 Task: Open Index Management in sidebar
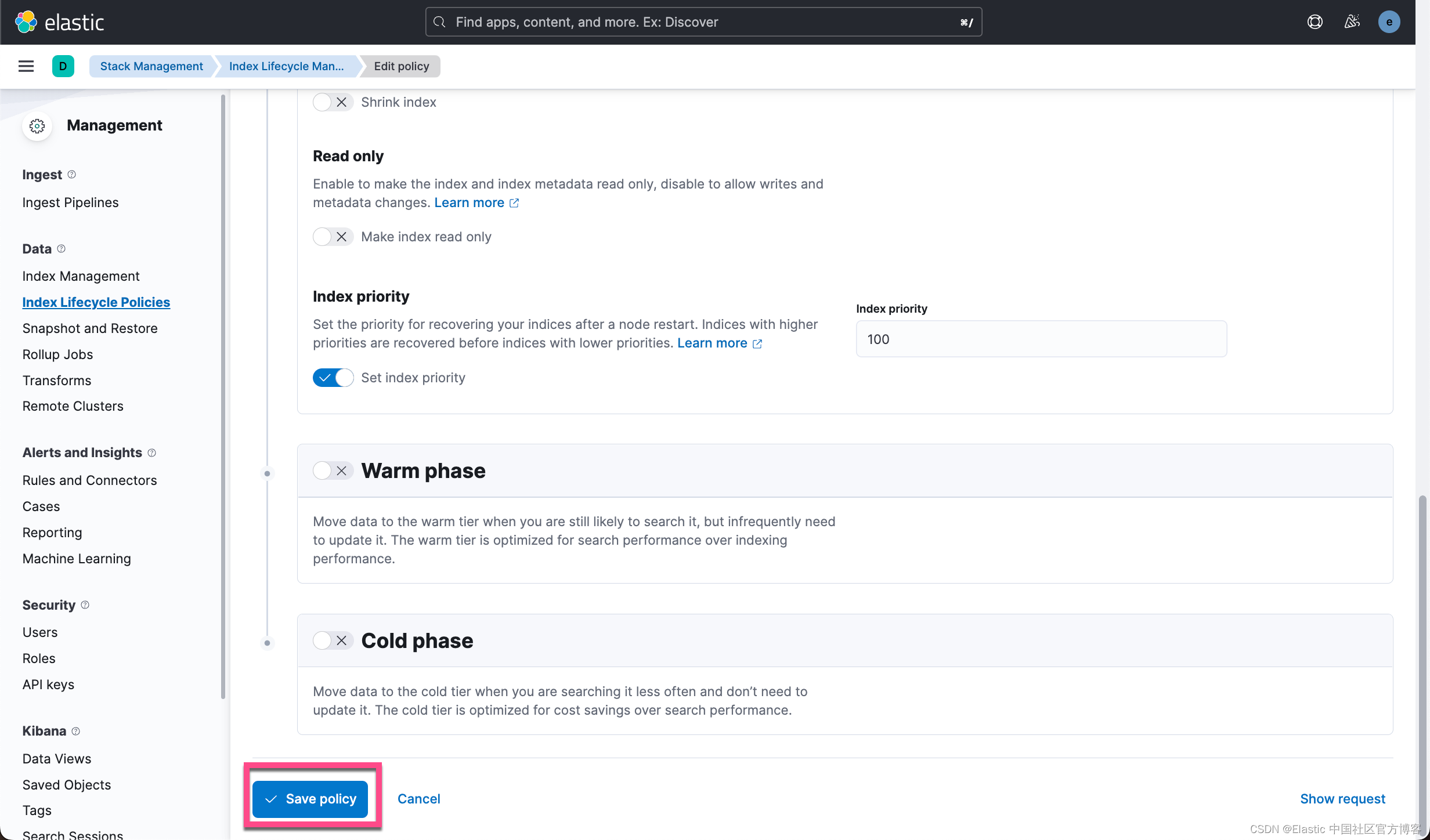[x=81, y=276]
